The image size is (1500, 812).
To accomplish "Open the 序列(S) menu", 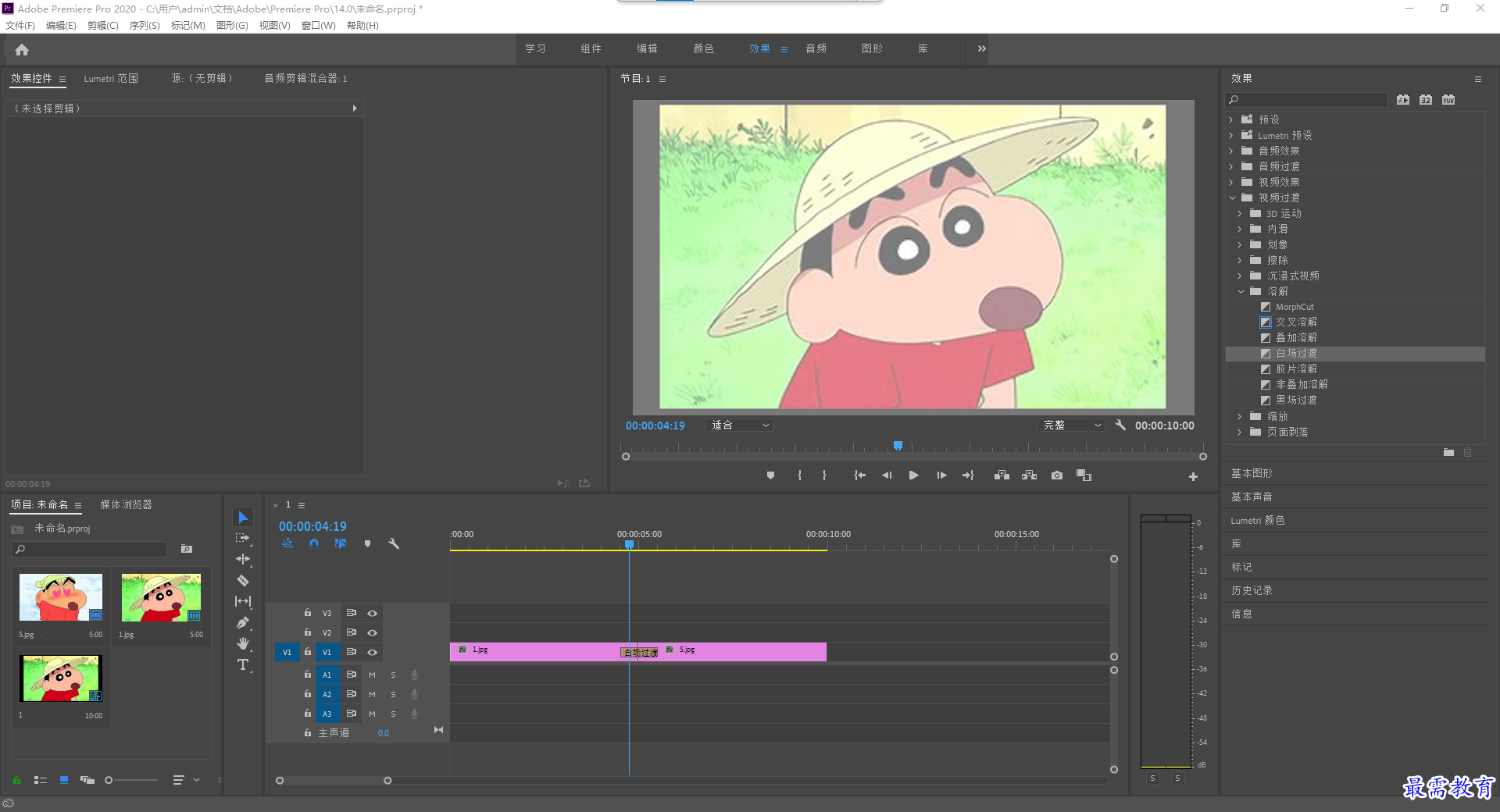I will [x=145, y=26].
